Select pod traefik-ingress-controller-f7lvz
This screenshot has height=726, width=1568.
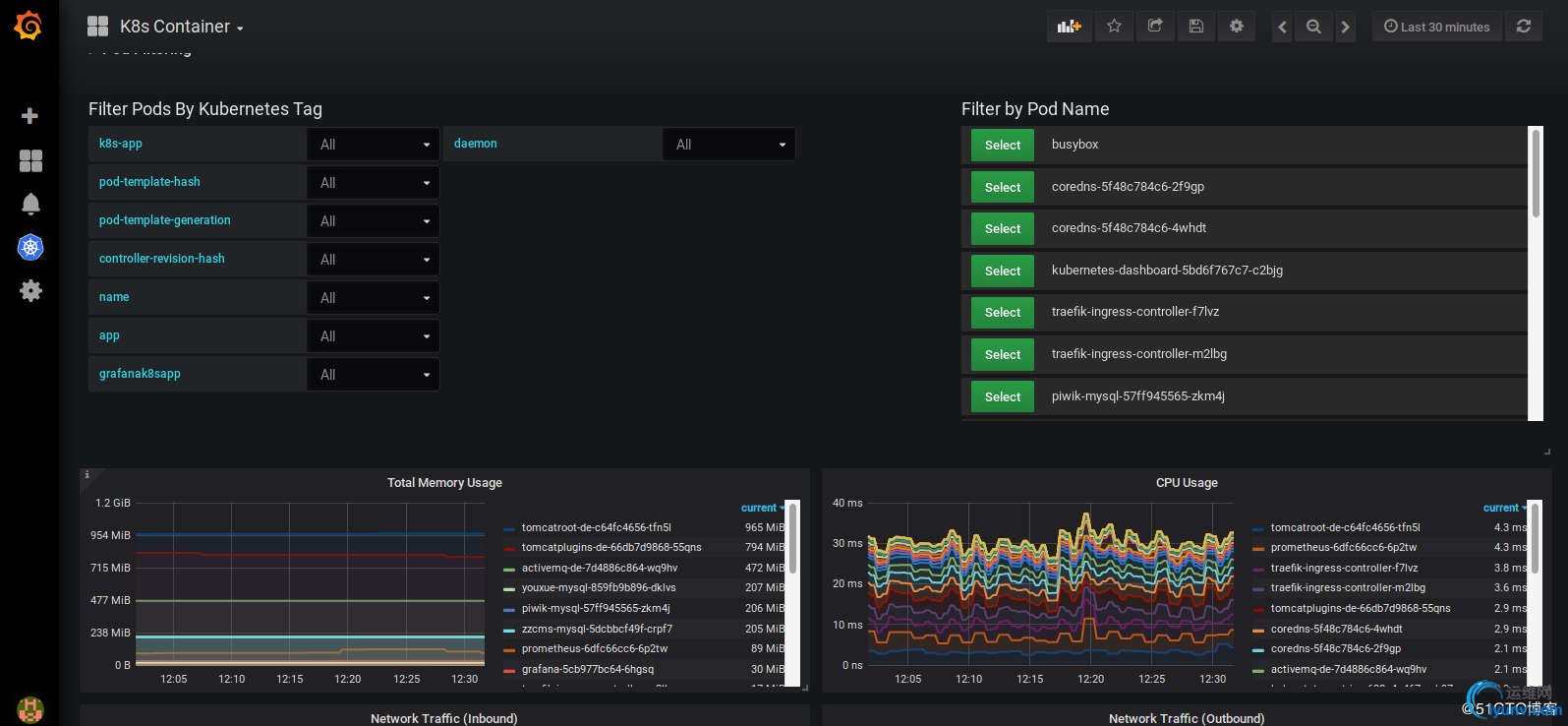pyautogui.click(x=1003, y=312)
